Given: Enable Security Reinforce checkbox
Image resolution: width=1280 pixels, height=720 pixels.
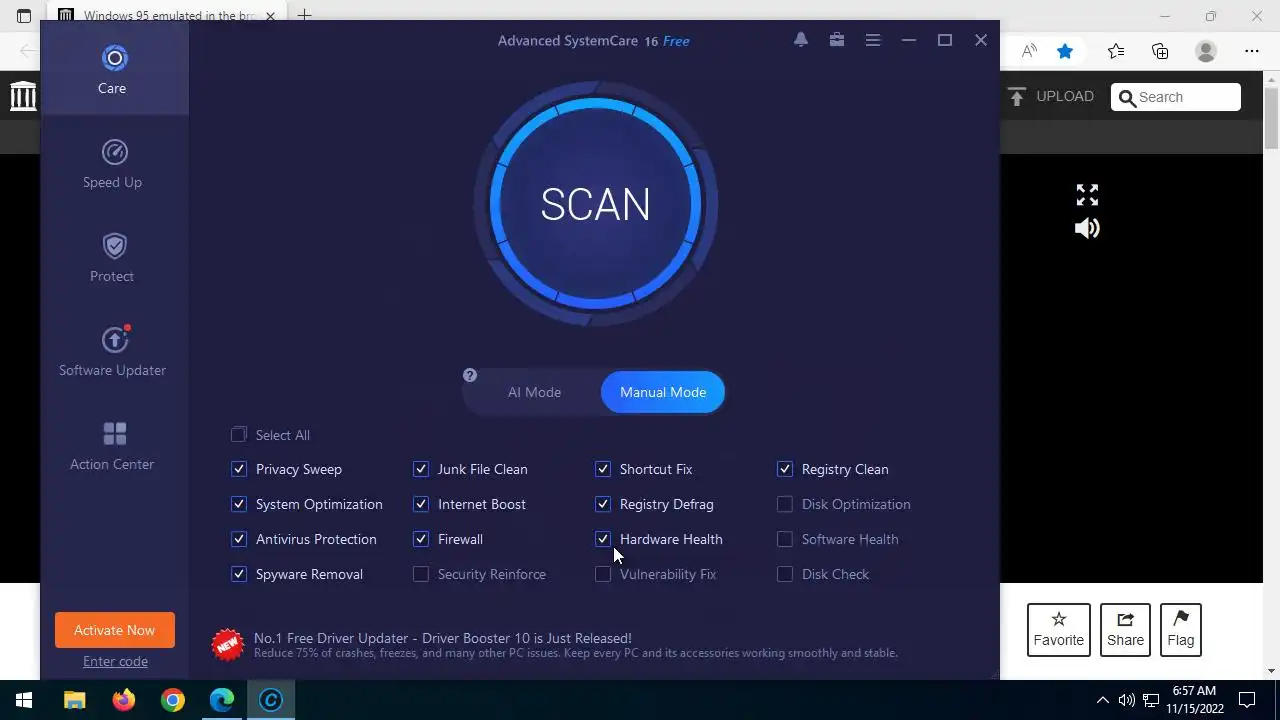Looking at the screenshot, I should (421, 574).
